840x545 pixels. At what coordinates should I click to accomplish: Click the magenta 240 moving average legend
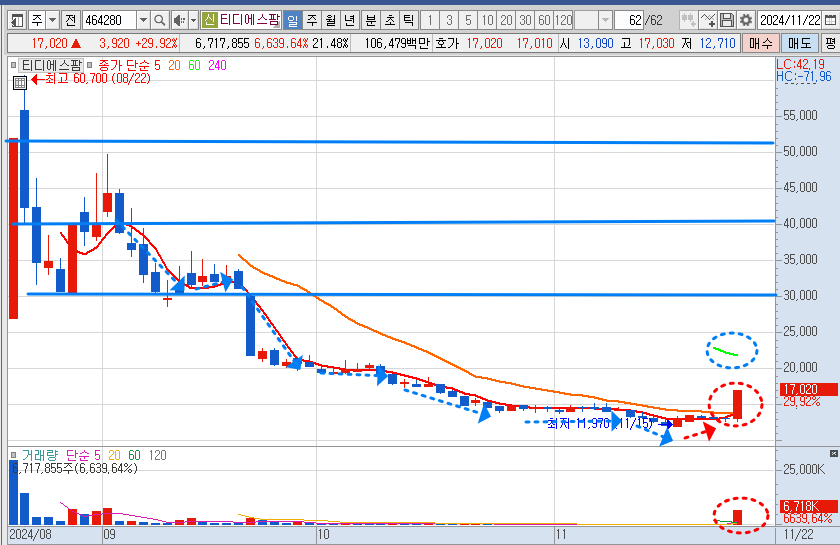point(217,65)
